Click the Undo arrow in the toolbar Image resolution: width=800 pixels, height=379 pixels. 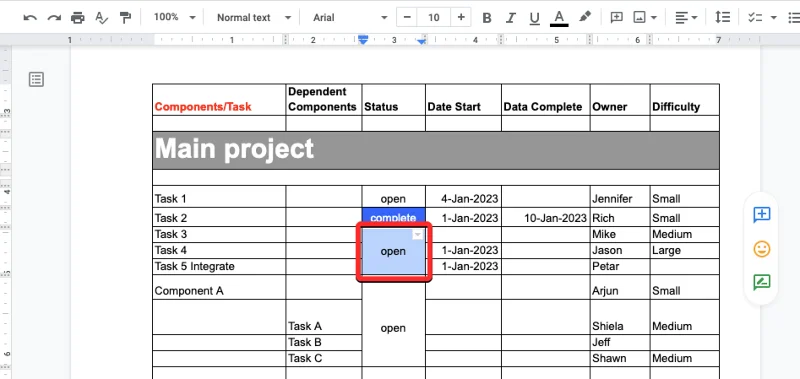point(30,18)
